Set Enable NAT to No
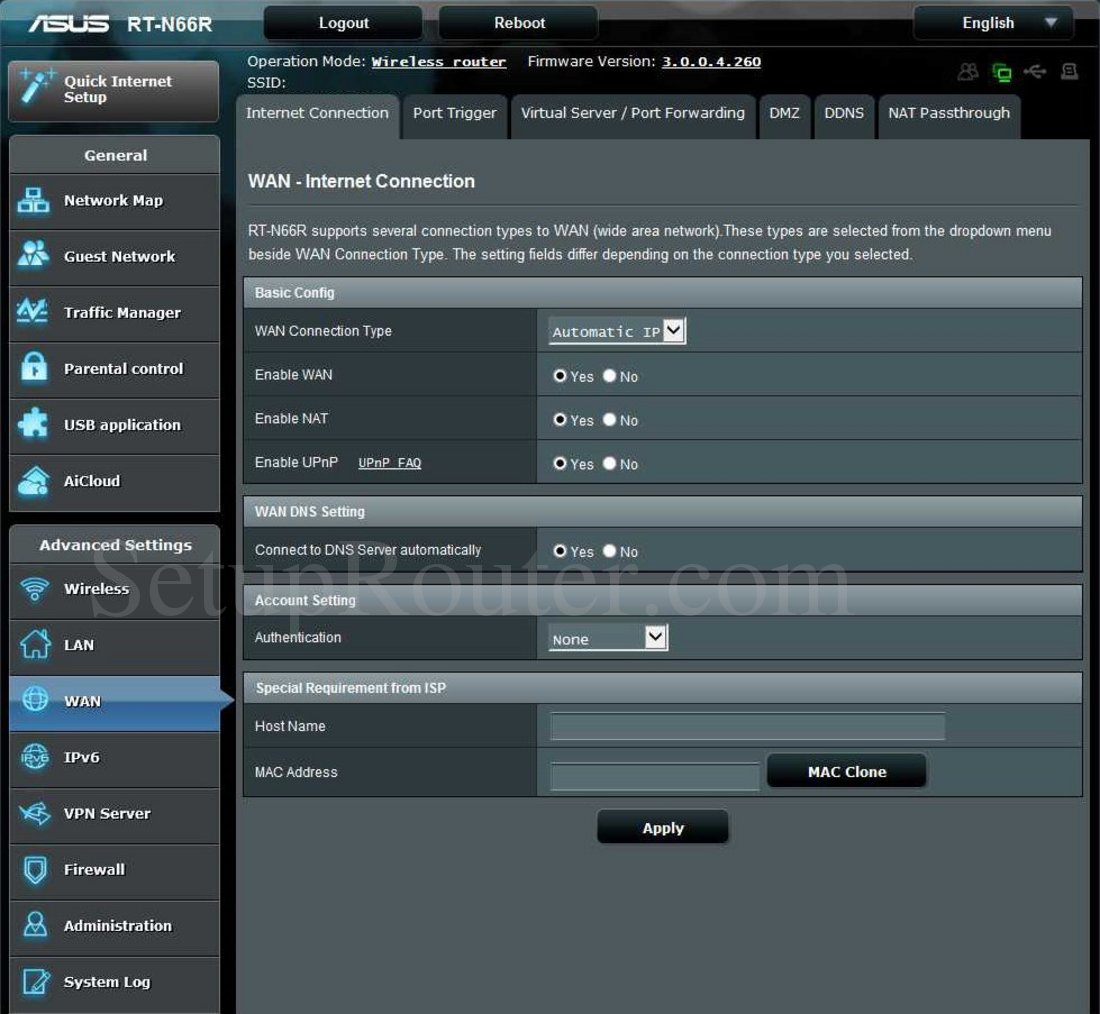1100x1014 pixels. click(609, 420)
